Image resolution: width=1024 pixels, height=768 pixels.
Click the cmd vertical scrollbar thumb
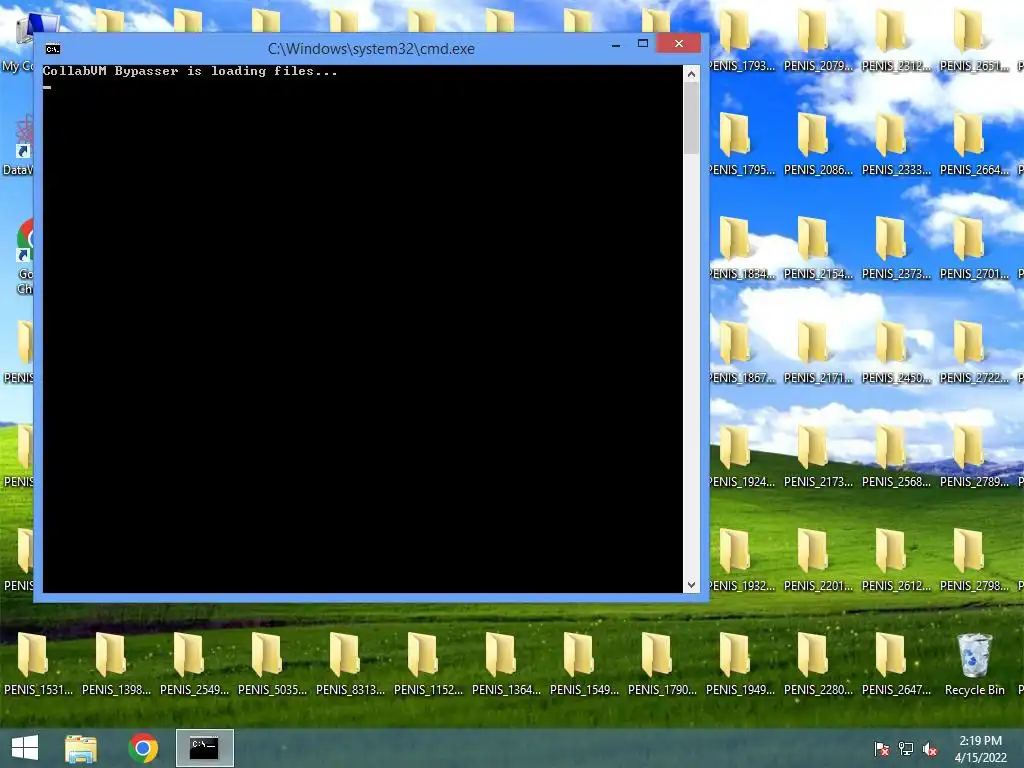coord(691,118)
